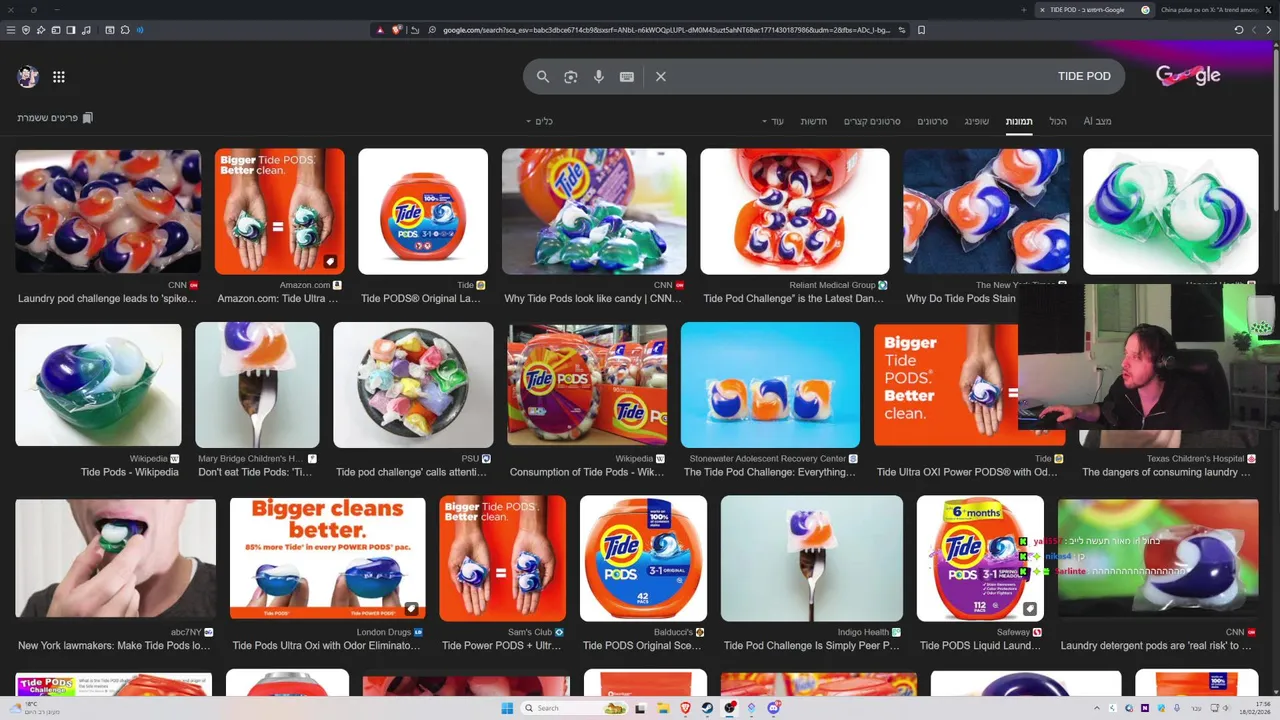
Task: Click the blue audio indicator icon
Action: click(140, 30)
